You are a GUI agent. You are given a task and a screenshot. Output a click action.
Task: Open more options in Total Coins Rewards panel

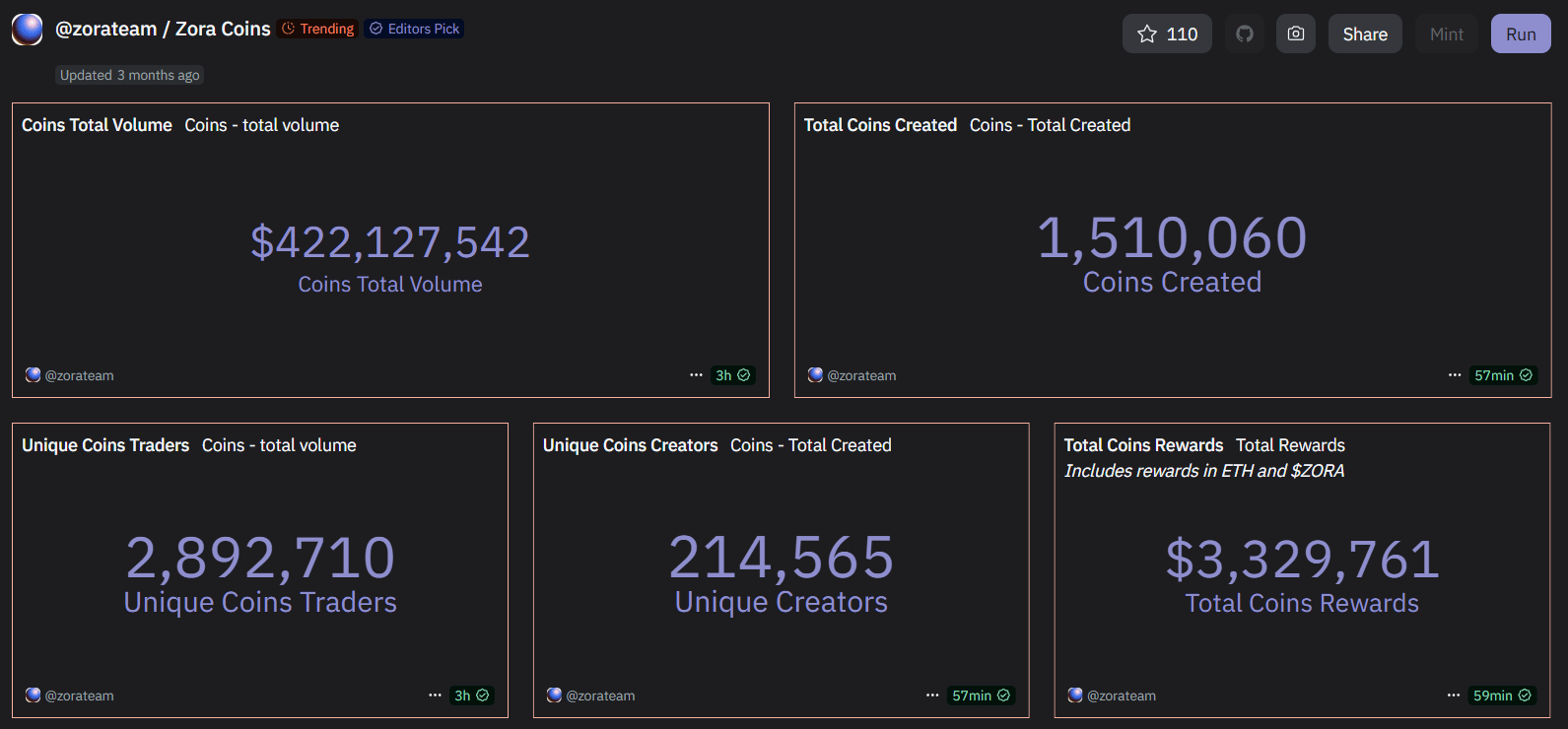coord(1454,696)
